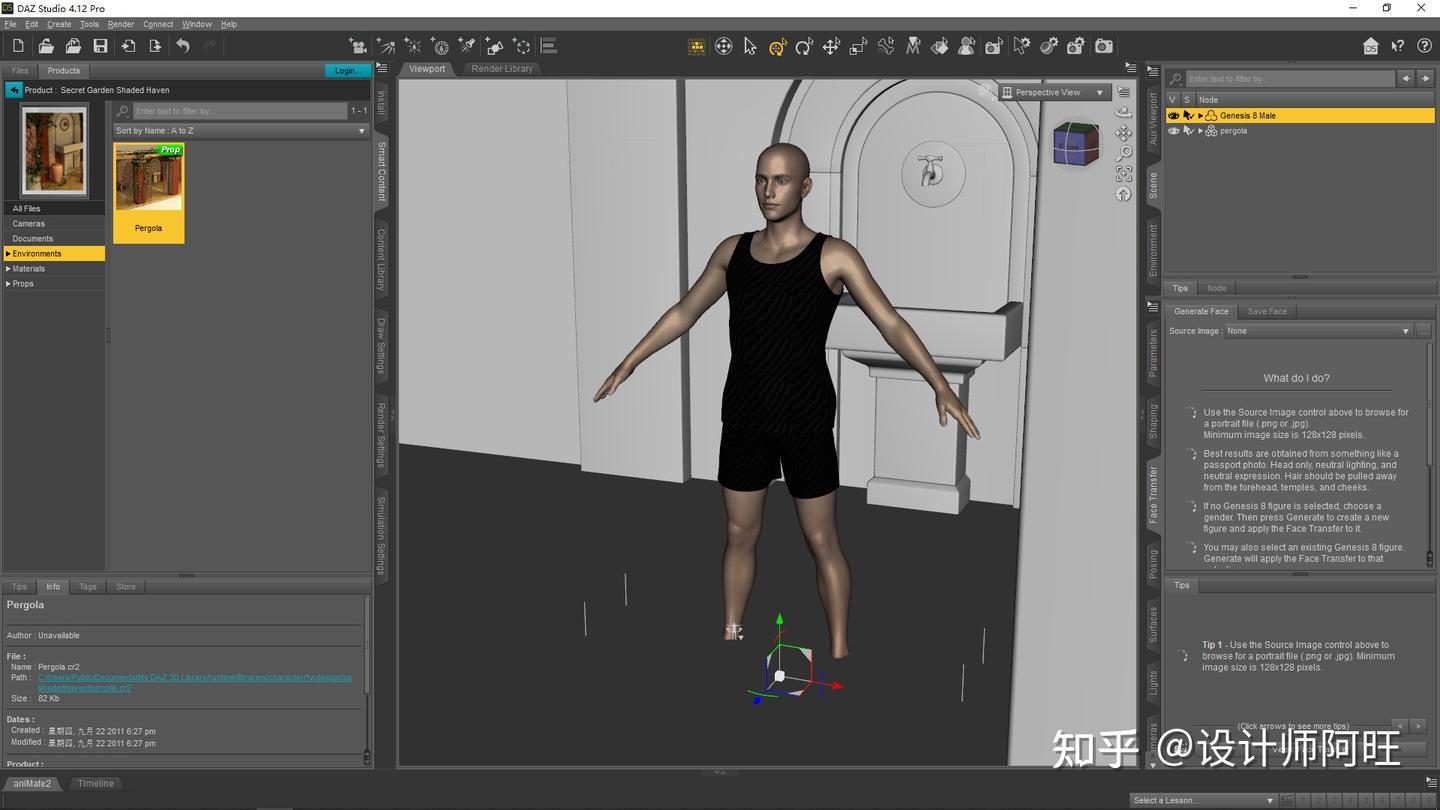Screen dimensions: 1440x810
Task: Open the Source Image dropdown showing None
Action: pyautogui.click(x=1405, y=330)
